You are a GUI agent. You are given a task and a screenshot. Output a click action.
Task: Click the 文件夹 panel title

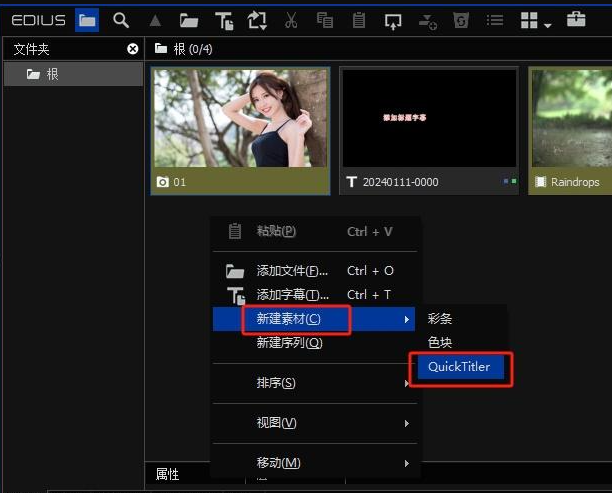click(x=31, y=49)
